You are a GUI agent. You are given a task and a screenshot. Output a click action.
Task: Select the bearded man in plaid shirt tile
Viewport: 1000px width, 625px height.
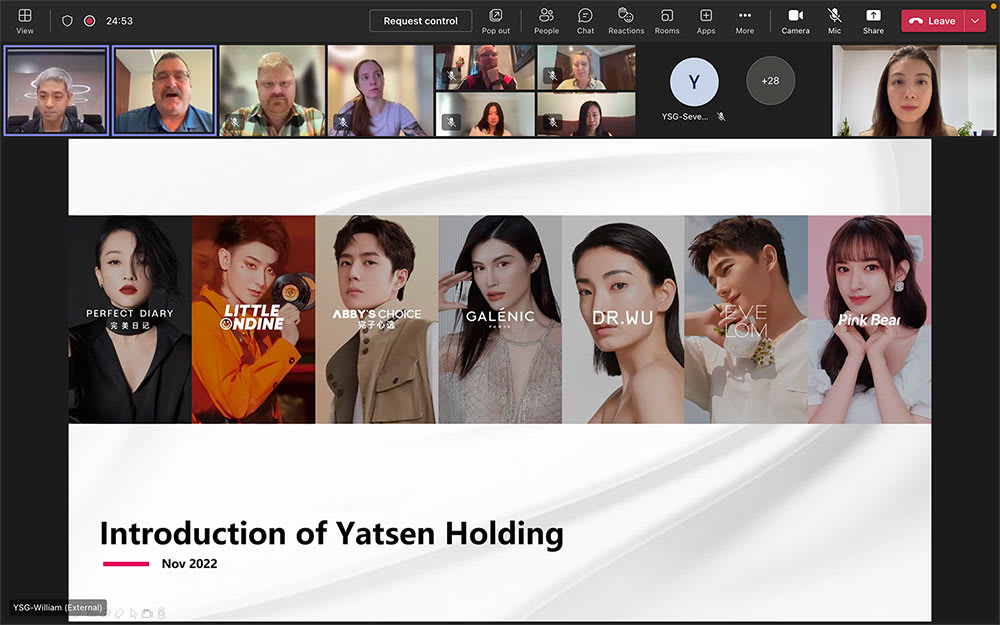coord(272,91)
